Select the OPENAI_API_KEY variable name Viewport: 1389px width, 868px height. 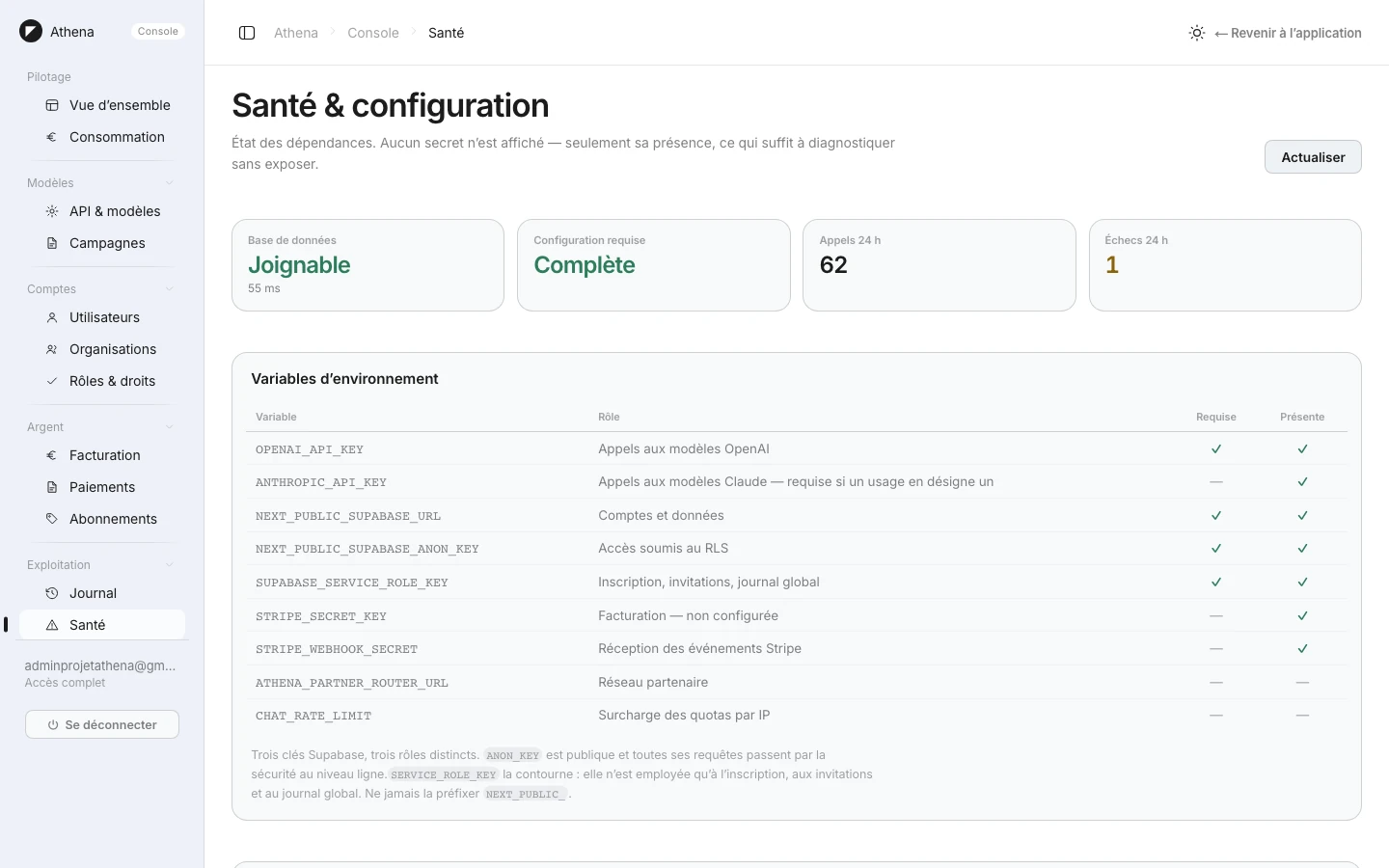[x=310, y=449]
